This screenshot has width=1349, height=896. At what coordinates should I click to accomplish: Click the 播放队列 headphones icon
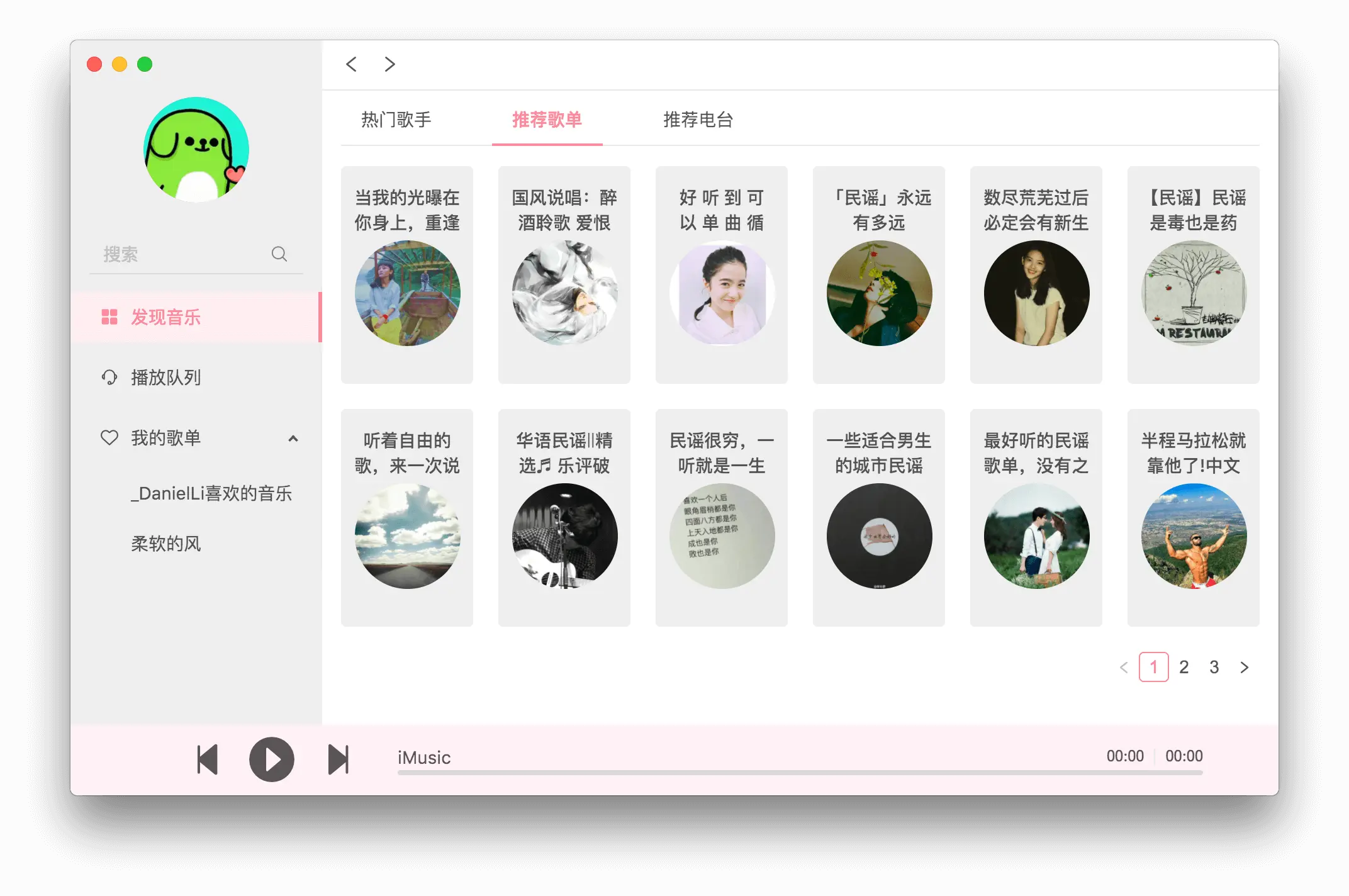pyautogui.click(x=109, y=377)
